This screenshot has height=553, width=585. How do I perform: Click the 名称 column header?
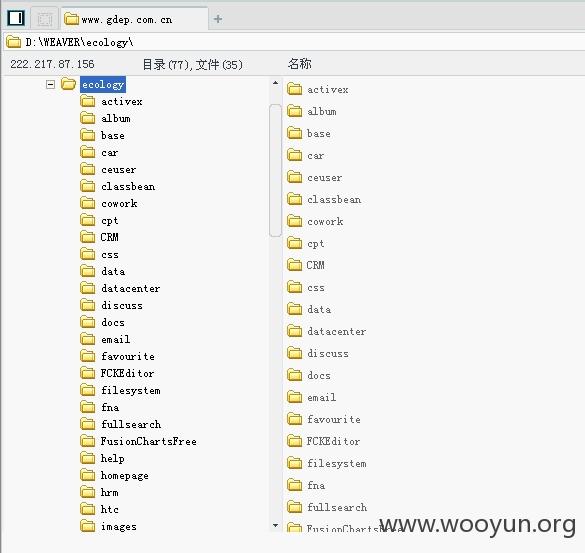pyautogui.click(x=299, y=64)
